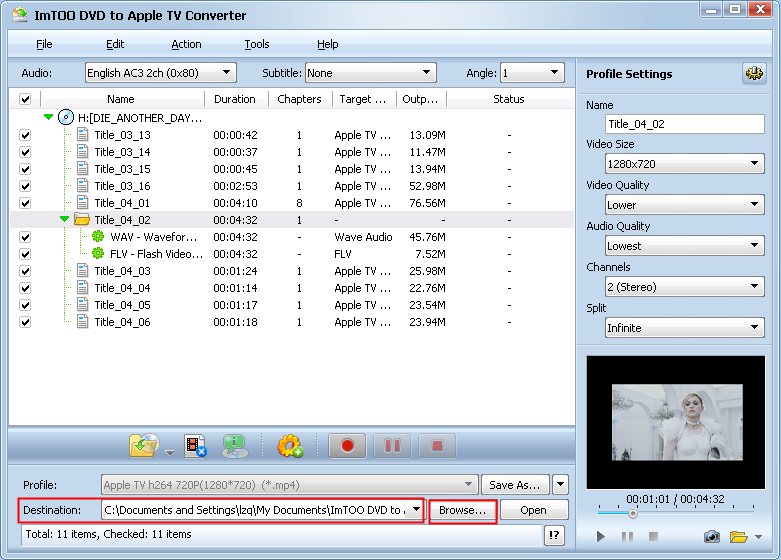781x560 pixels.
Task: Play the preview video
Action: (601, 537)
